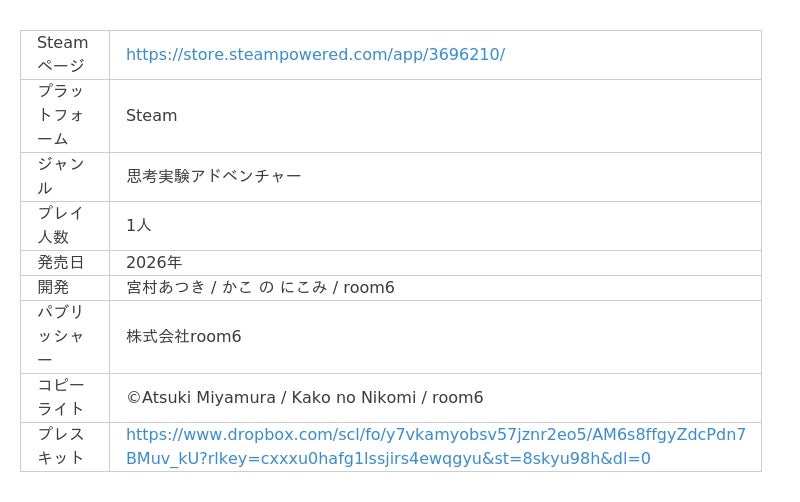Click the 開発 row label
Image resolution: width=800 pixels, height=502 pixels.
[54, 287]
